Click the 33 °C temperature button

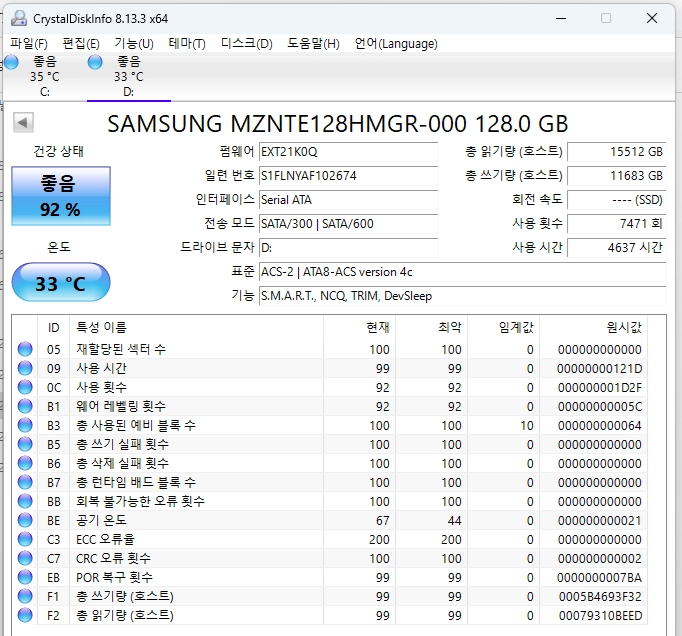61,282
